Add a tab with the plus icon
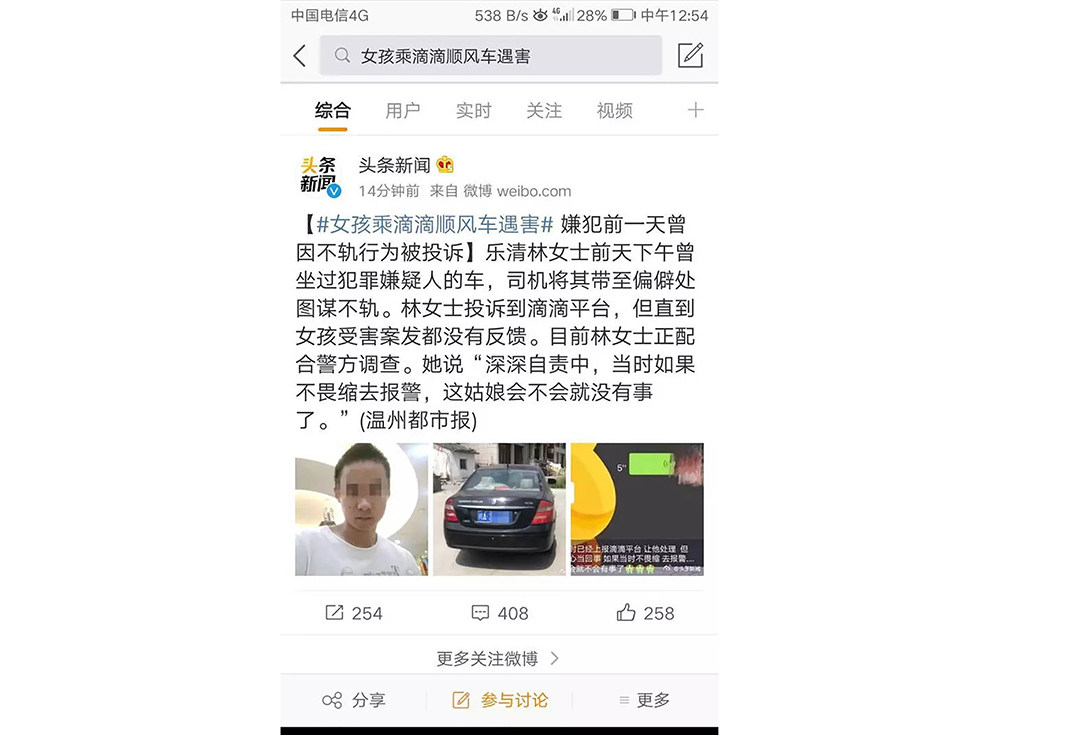Image resolution: width=1080 pixels, height=735 pixels. (x=696, y=110)
